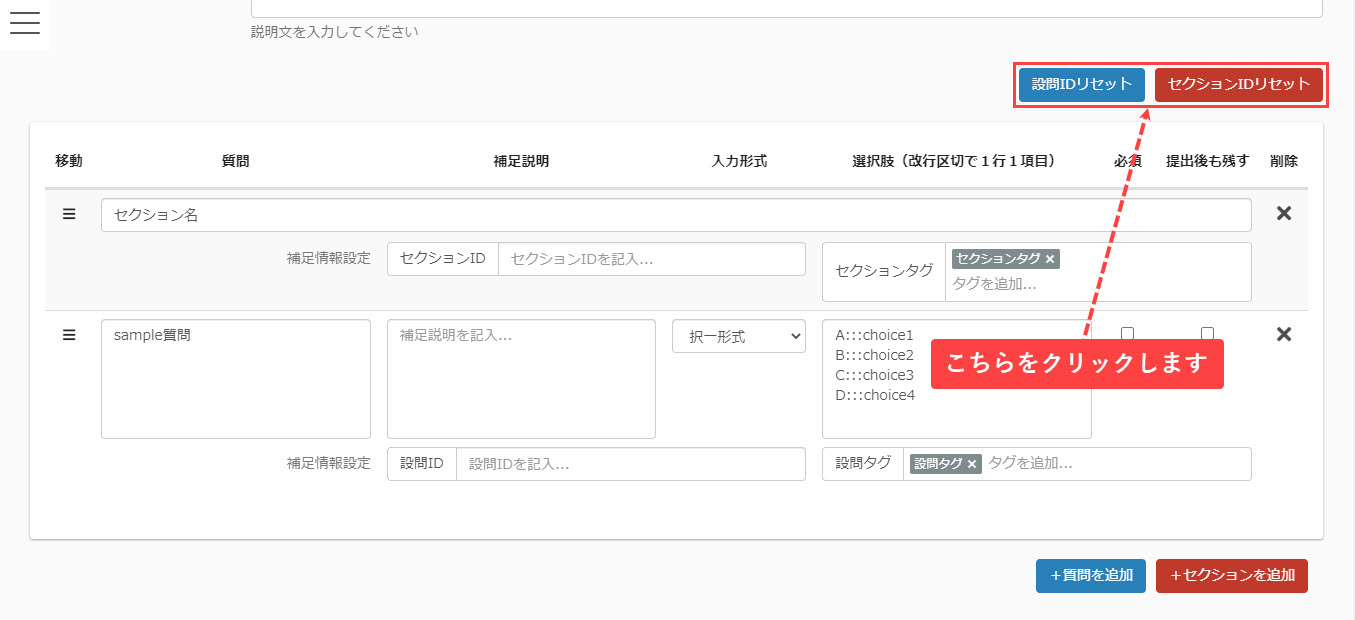Toggle the 必須 checkbox
Viewport: 1355px width, 620px height.
pyautogui.click(x=1127, y=334)
